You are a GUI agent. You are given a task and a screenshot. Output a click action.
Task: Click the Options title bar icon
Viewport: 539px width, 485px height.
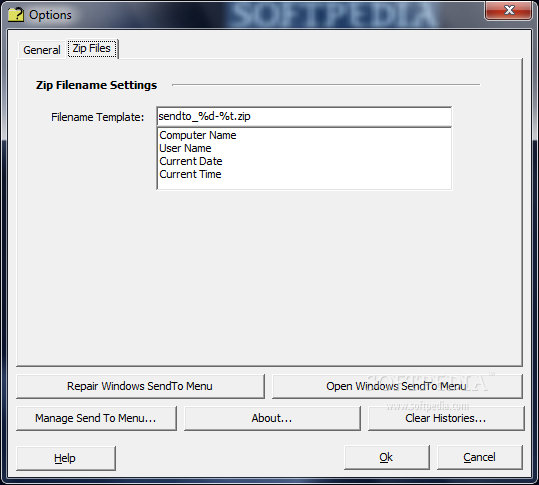pos(15,14)
